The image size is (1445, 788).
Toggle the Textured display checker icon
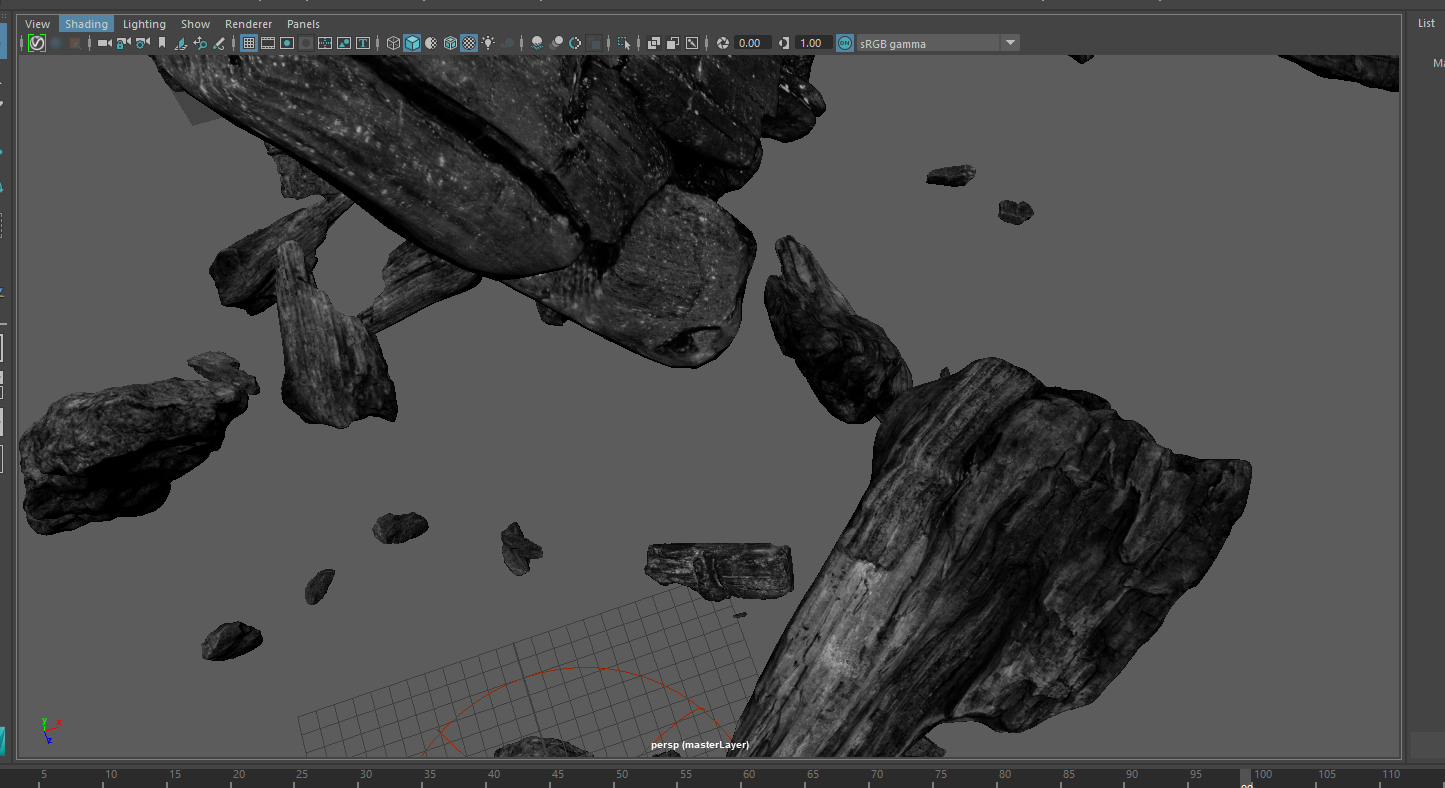[469, 43]
